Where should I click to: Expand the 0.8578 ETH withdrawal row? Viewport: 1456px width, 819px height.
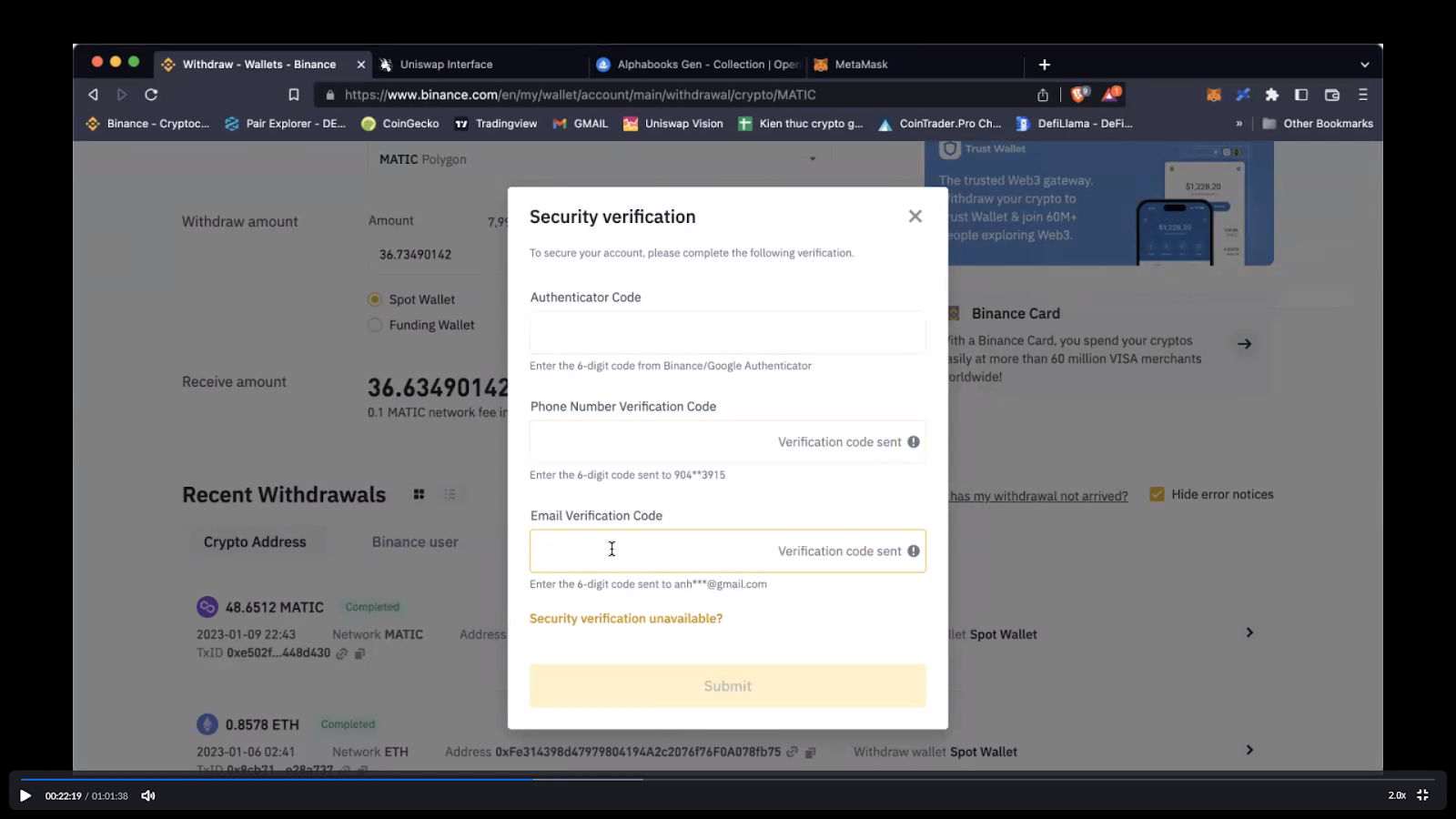[x=1249, y=750]
